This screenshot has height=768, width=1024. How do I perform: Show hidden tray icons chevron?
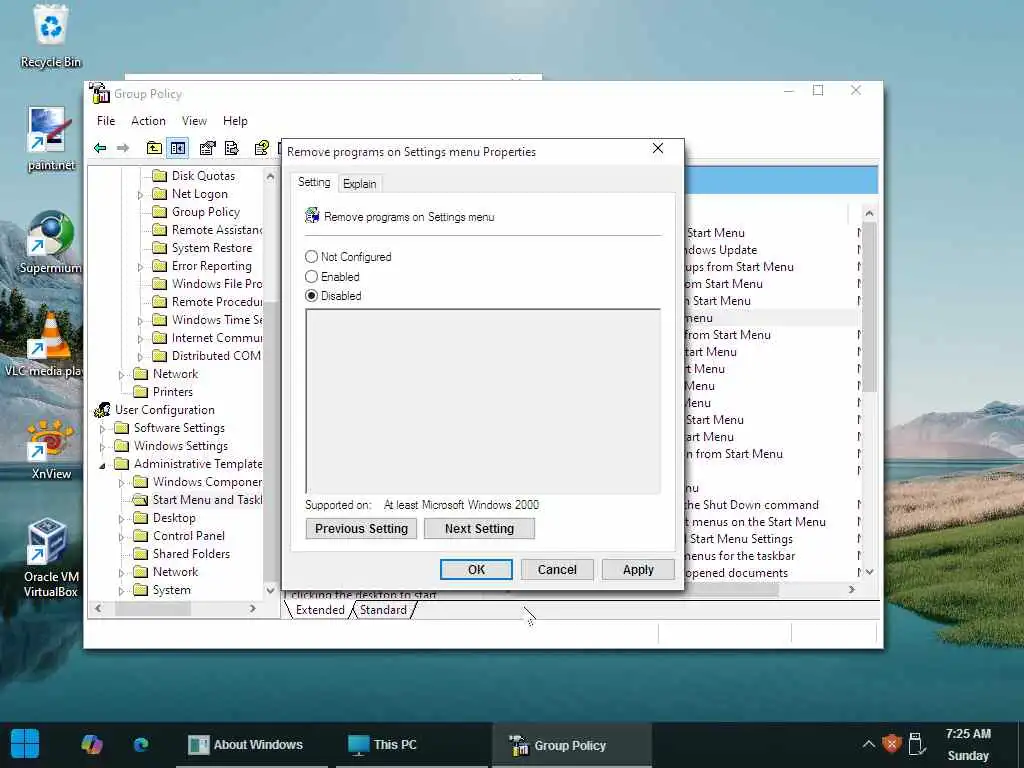pos(868,744)
